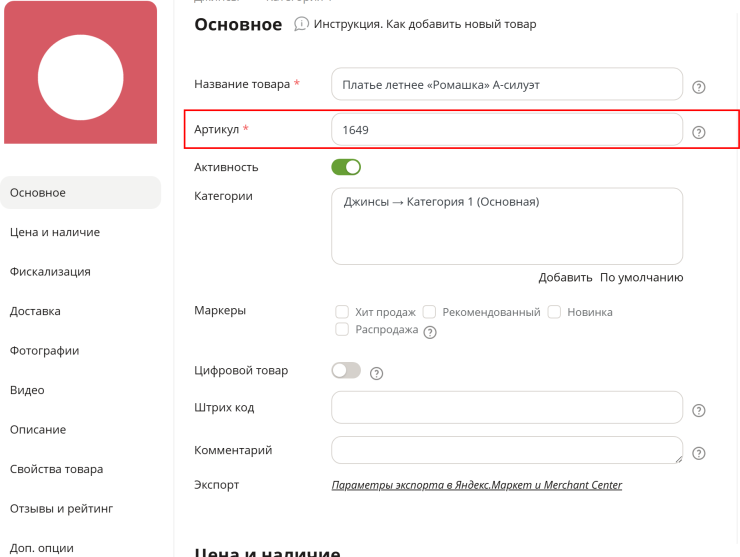This screenshot has height=557, width=740.
Task: Open help icon beside Название товара field
Action: [698, 87]
